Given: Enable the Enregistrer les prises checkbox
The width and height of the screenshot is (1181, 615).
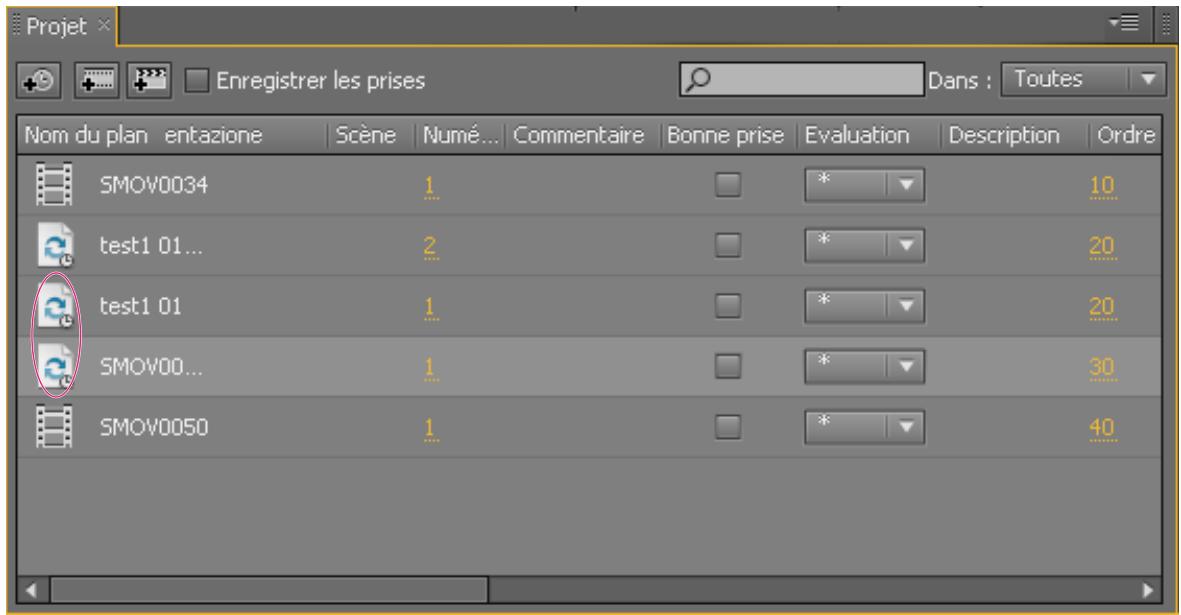Looking at the screenshot, I should [x=197, y=81].
